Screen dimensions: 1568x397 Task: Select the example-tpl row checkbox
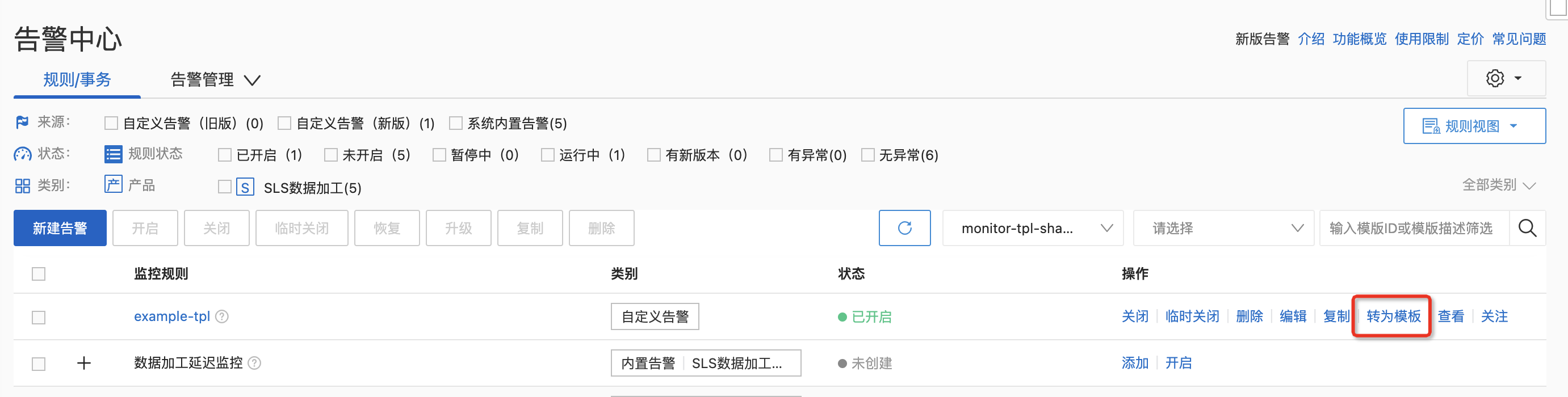[x=39, y=318]
